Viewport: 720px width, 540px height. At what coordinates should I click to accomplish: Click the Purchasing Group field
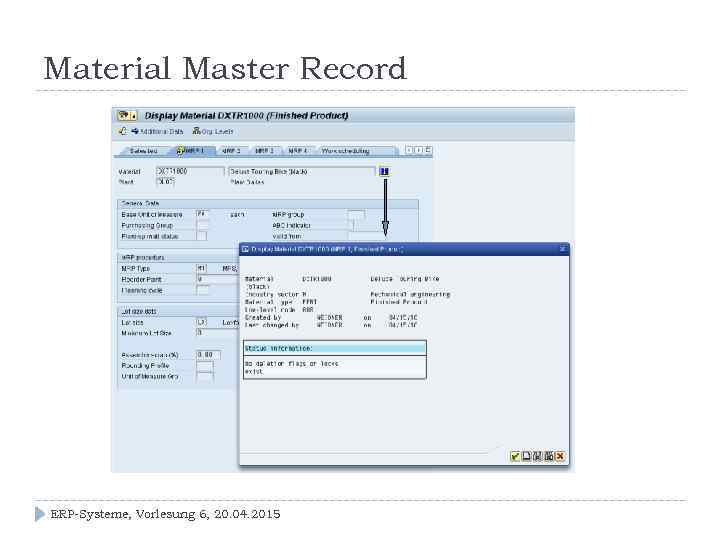(x=202, y=225)
